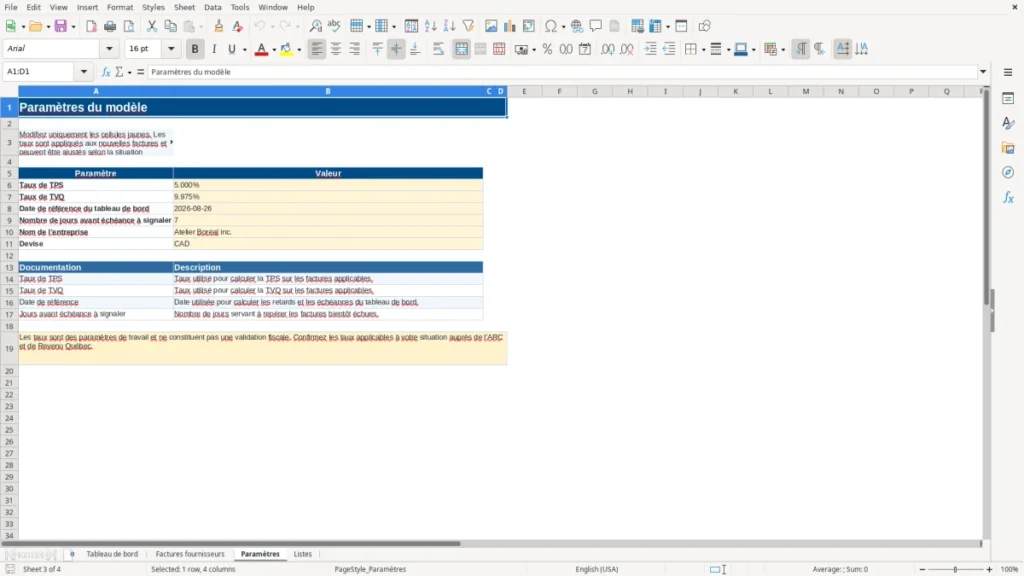The width and height of the screenshot is (1024, 576).
Task: Toggle wrap text
Action: pos(439,49)
